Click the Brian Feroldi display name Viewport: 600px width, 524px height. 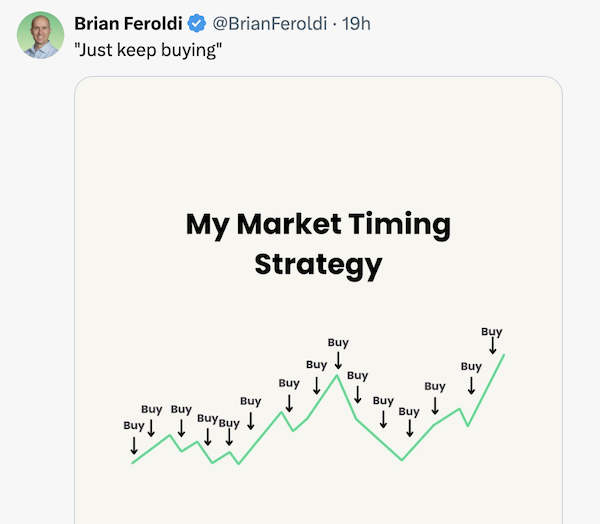128,24
